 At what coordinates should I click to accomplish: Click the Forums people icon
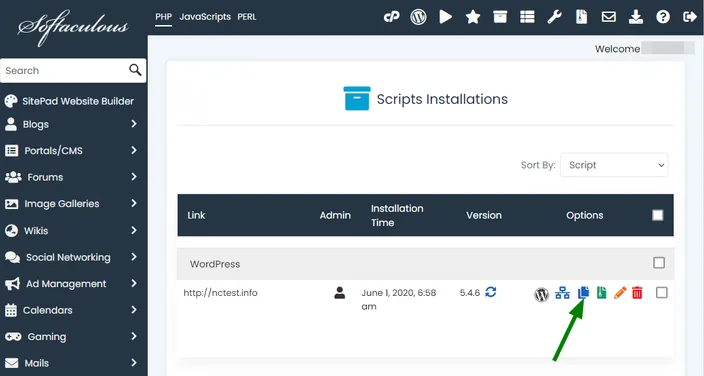tap(13, 177)
